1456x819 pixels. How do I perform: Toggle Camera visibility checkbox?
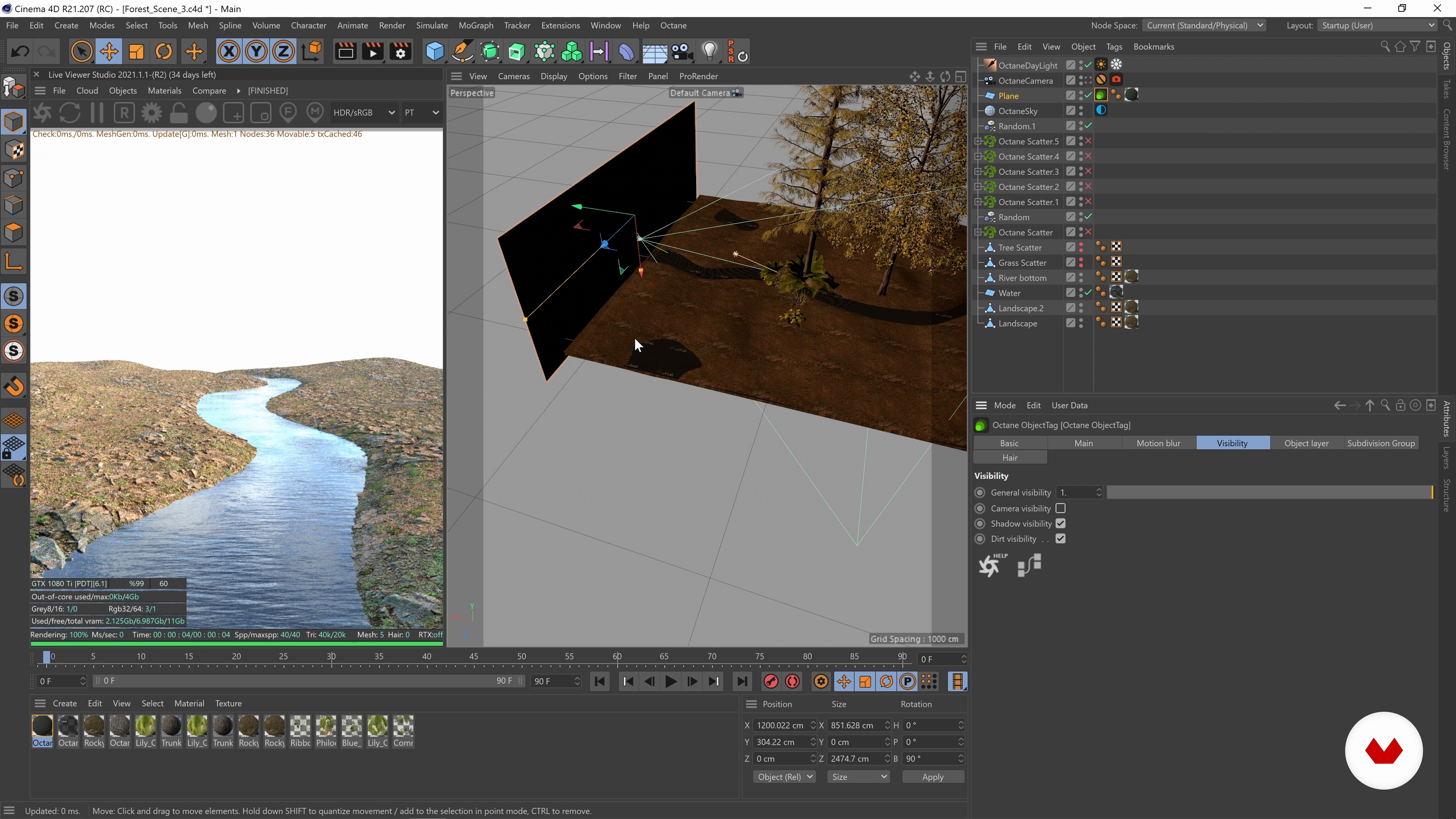(1061, 508)
